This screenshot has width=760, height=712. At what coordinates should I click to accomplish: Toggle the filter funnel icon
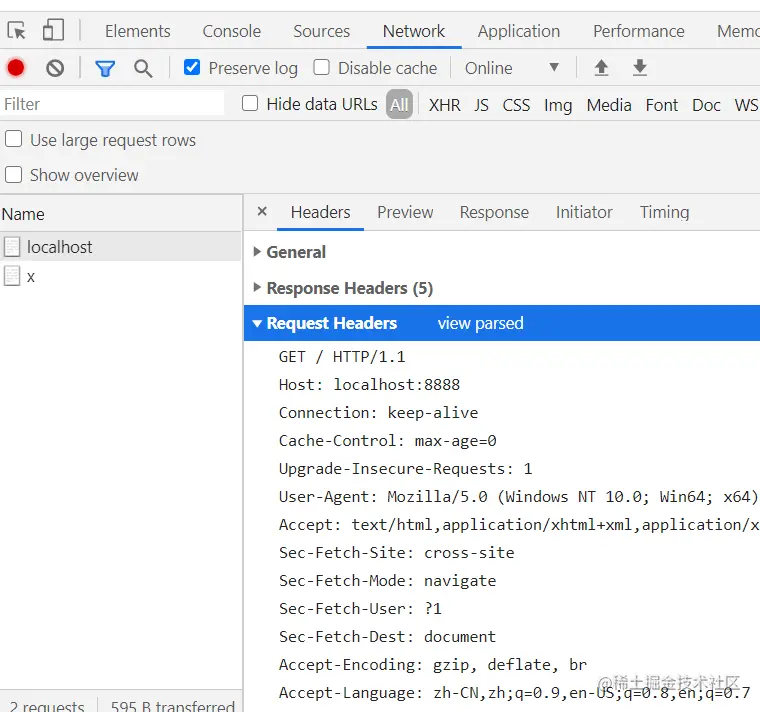point(105,69)
